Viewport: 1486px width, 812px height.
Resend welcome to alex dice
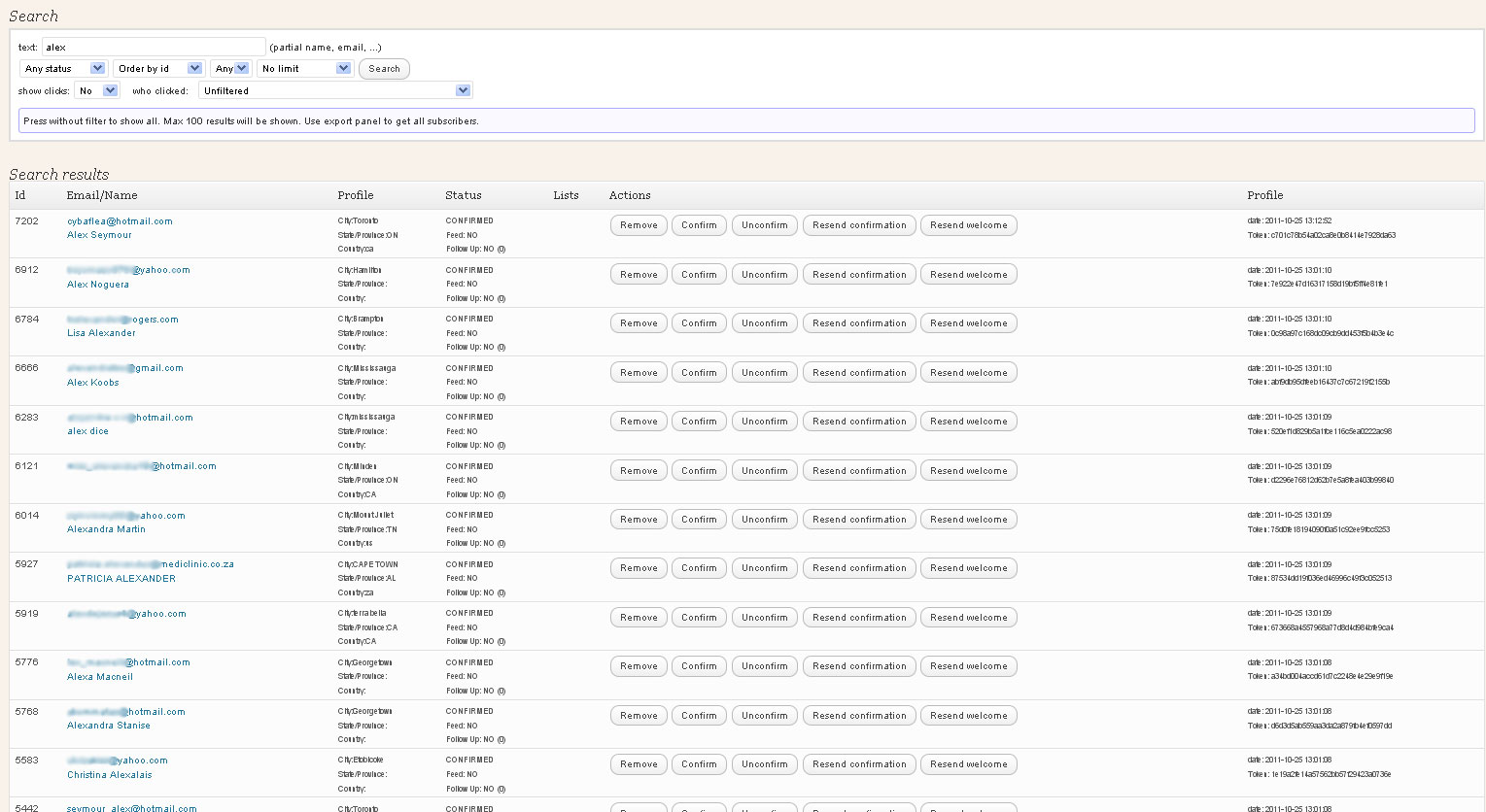968,422
